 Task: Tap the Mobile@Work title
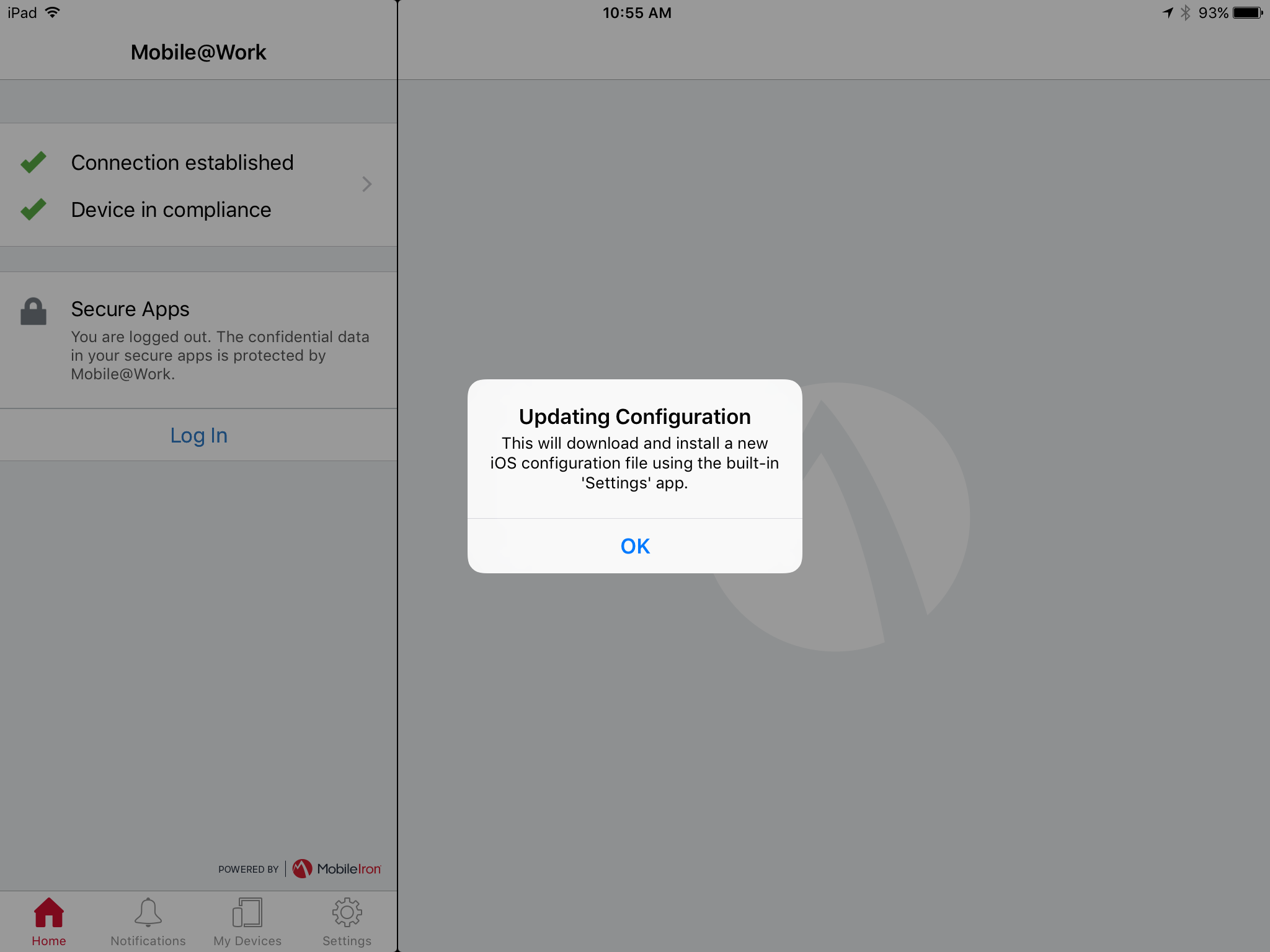[x=198, y=52]
